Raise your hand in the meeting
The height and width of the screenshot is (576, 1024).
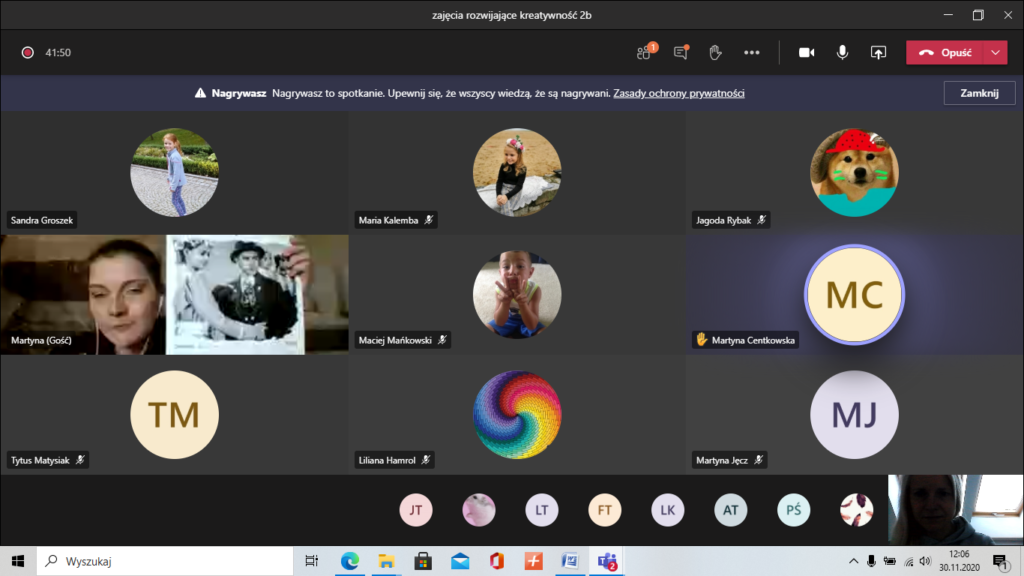[x=716, y=52]
